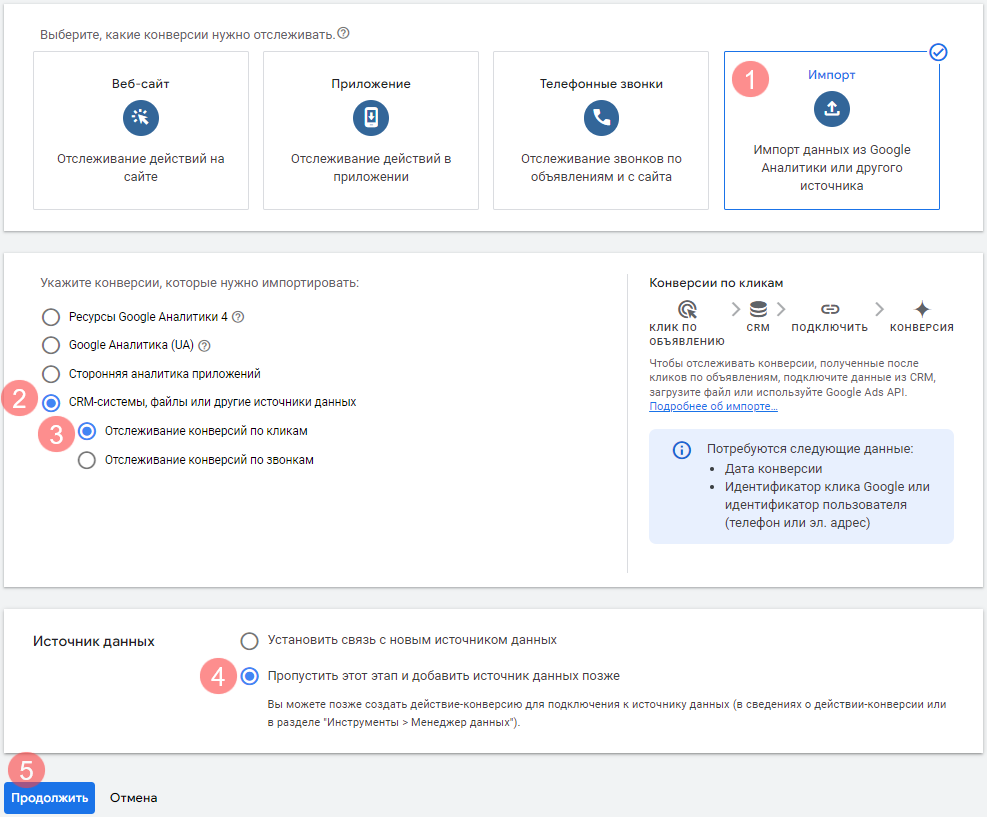This screenshot has height=817, width=987.
Task: Select Сторонняя аналитика приложений radio button
Action: pos(51,374)
